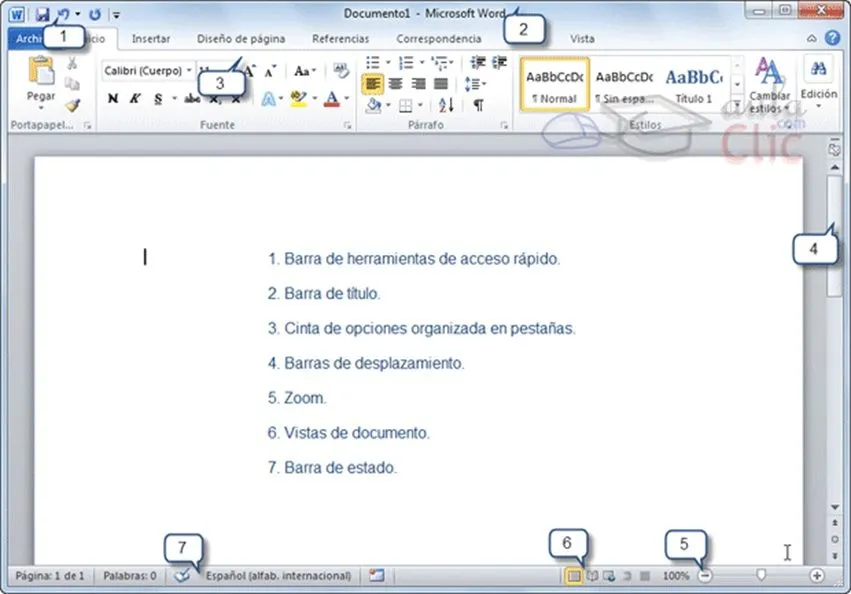
Task: Zoom out using the minus slider control
Action: coord(704,576)
